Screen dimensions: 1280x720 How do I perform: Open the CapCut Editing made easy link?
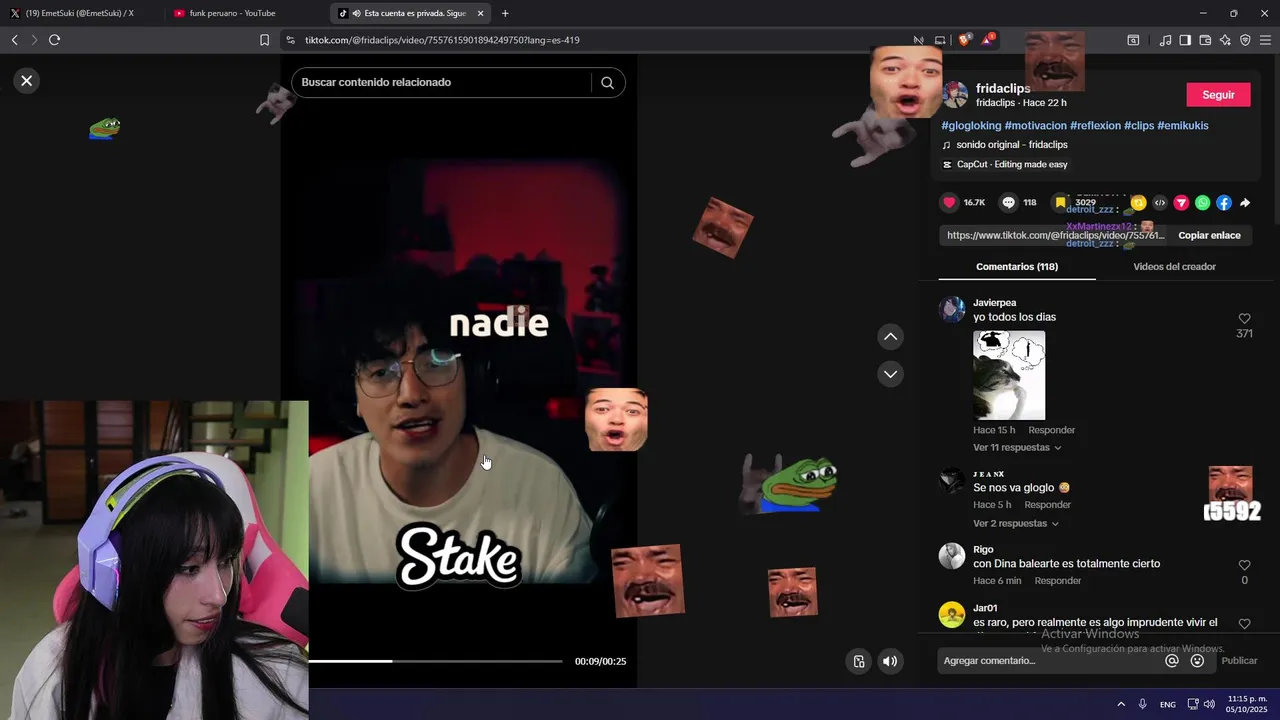(x=1012, y=165)
